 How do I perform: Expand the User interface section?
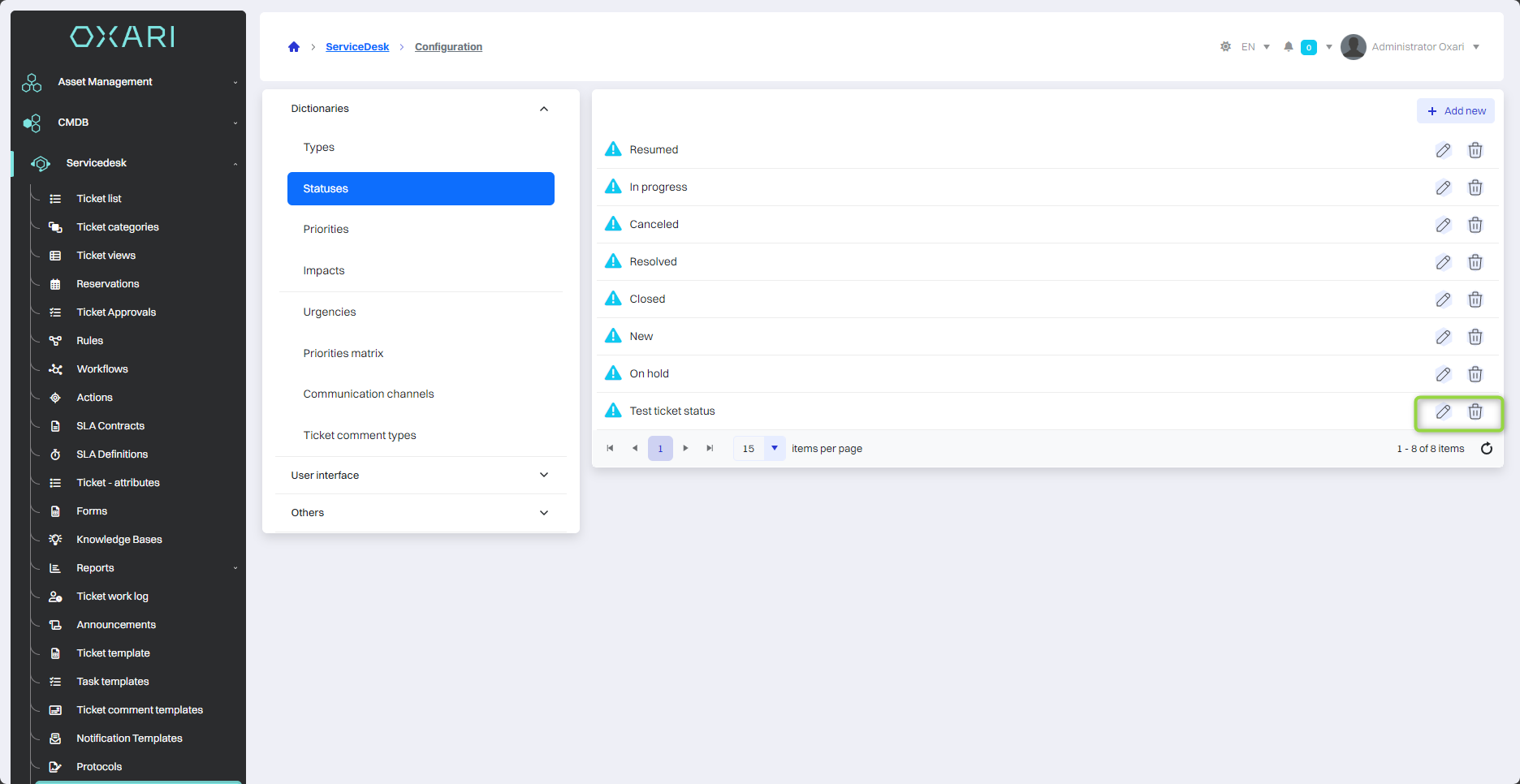(544, 476)
